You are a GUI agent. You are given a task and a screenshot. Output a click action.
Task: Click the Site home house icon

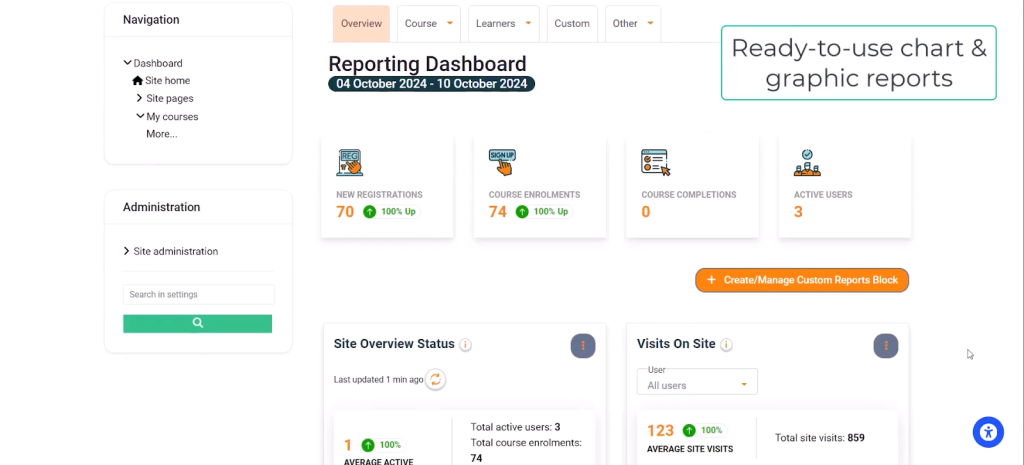tap(137, 80)
